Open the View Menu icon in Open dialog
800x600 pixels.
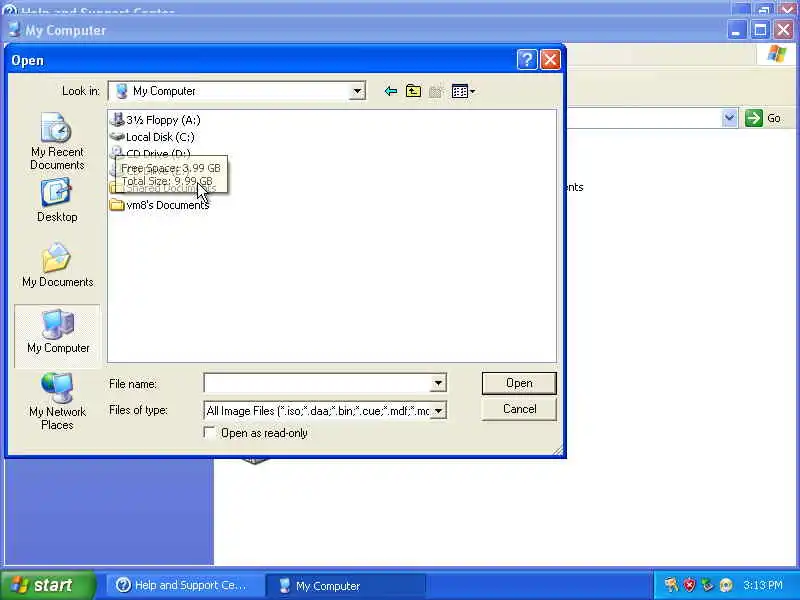click(463, 91)
